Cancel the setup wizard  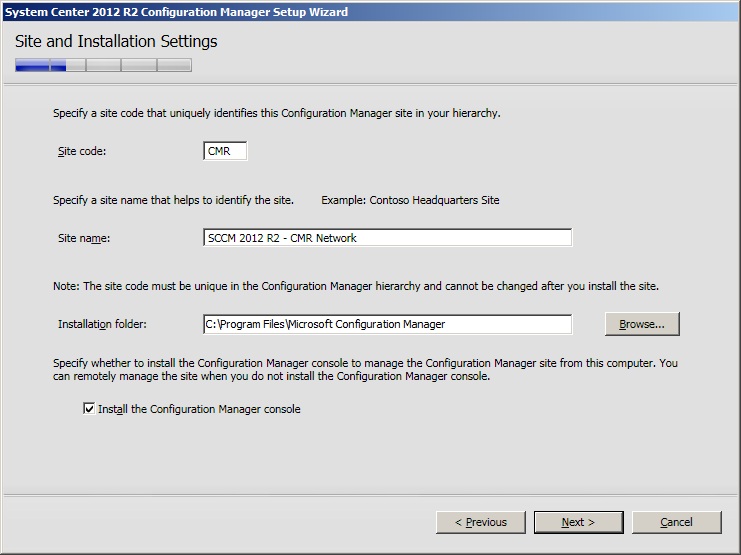(676, 522)
